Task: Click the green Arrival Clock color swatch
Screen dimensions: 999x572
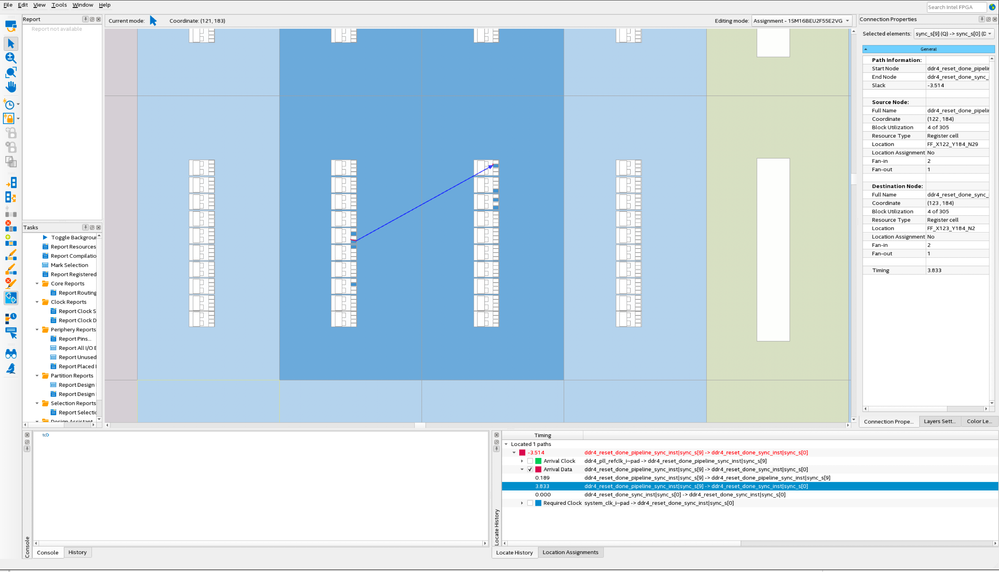Action: (x=538, y=461)
